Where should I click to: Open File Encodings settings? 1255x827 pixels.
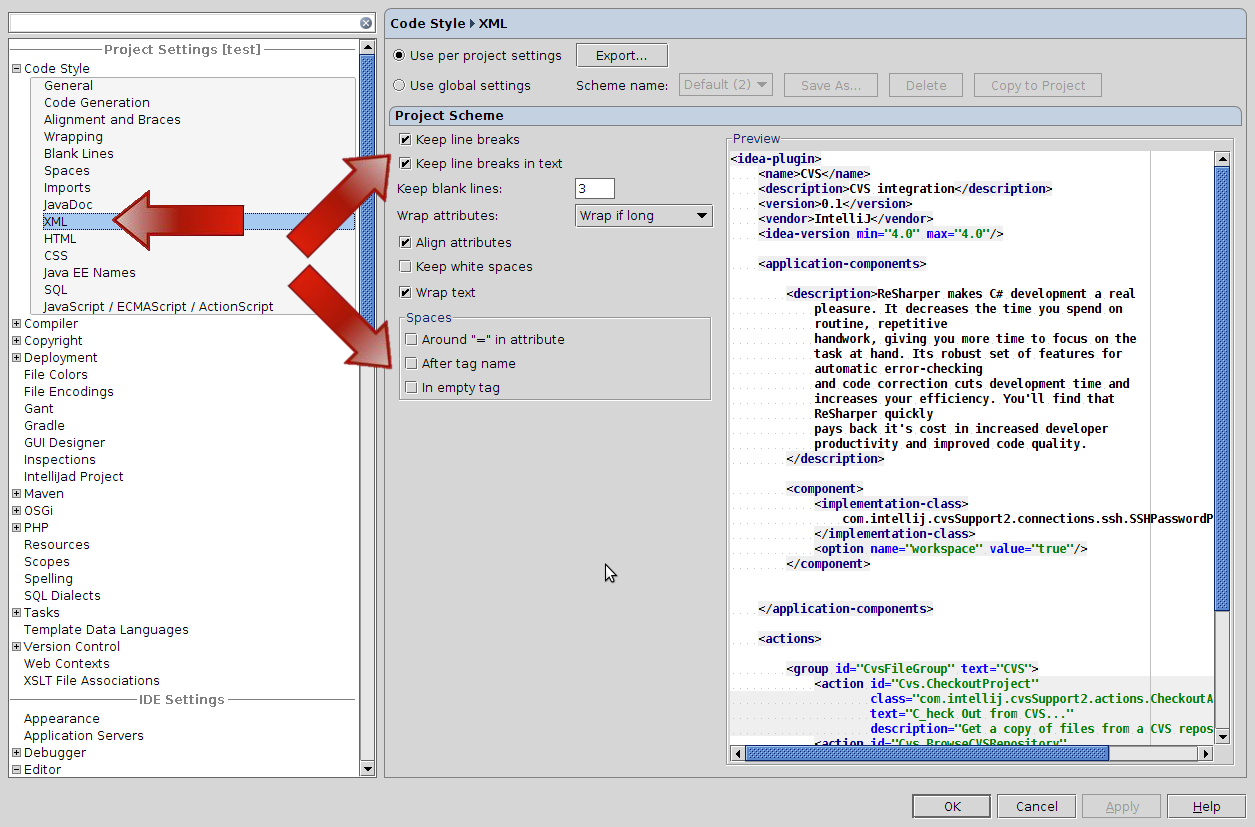69,392
